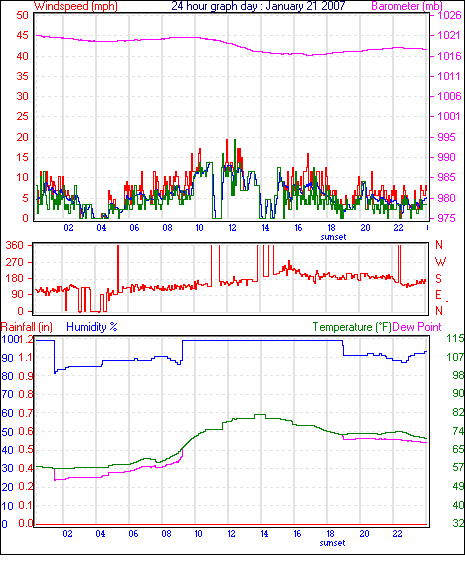465x563 pixels.
Task: Select the 1001 barometer scale value
Action: point(448,116)
